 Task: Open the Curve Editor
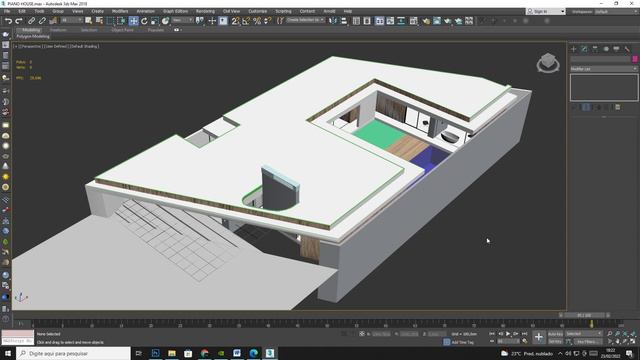(x=390, y=21)
